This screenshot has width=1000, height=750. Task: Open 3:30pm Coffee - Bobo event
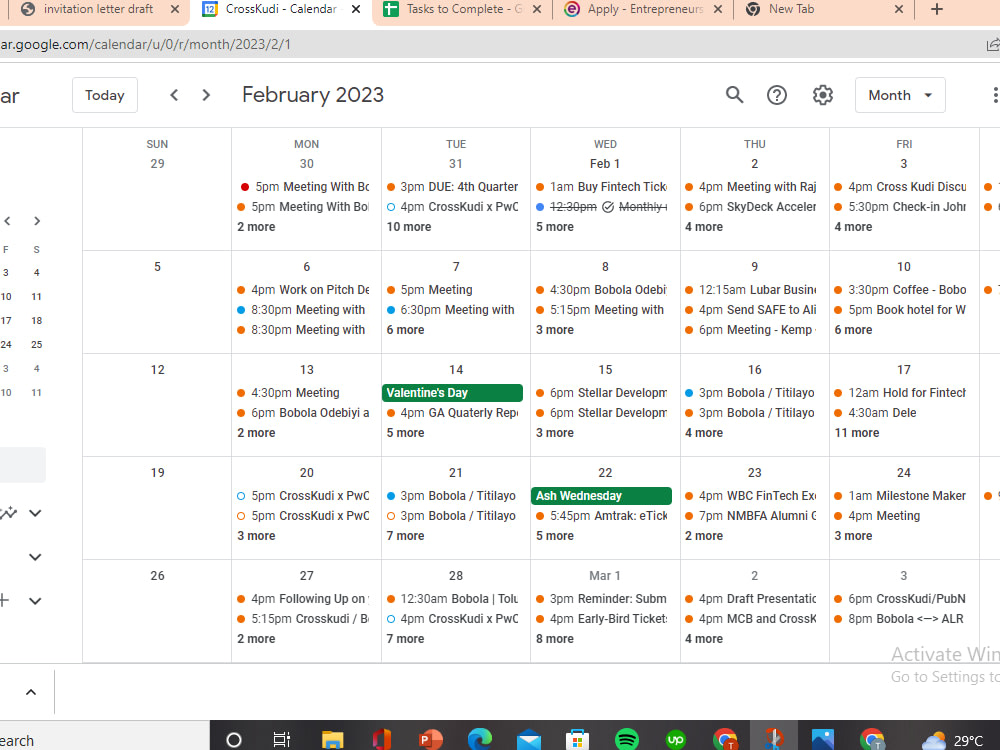(x=900, y=290)
